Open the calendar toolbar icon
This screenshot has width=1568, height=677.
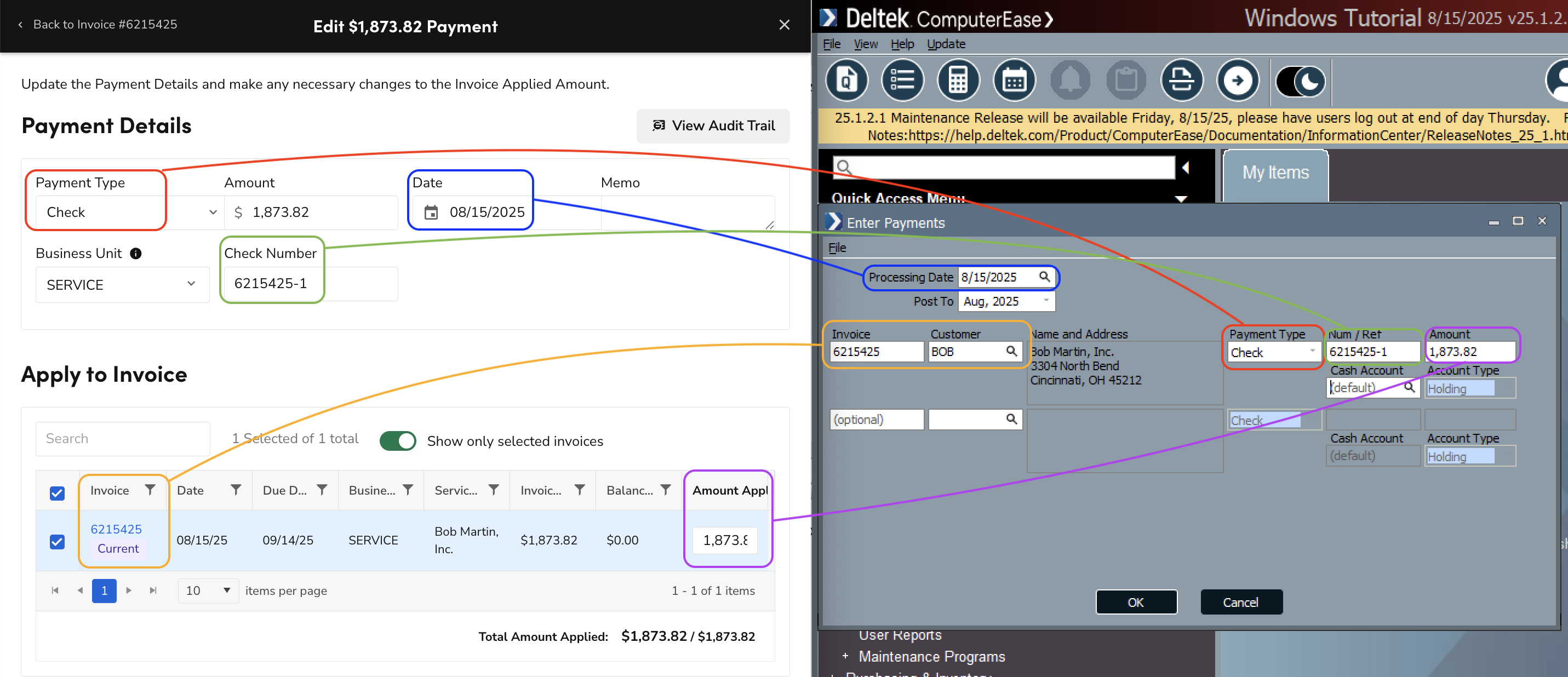tap(1014, 81)
